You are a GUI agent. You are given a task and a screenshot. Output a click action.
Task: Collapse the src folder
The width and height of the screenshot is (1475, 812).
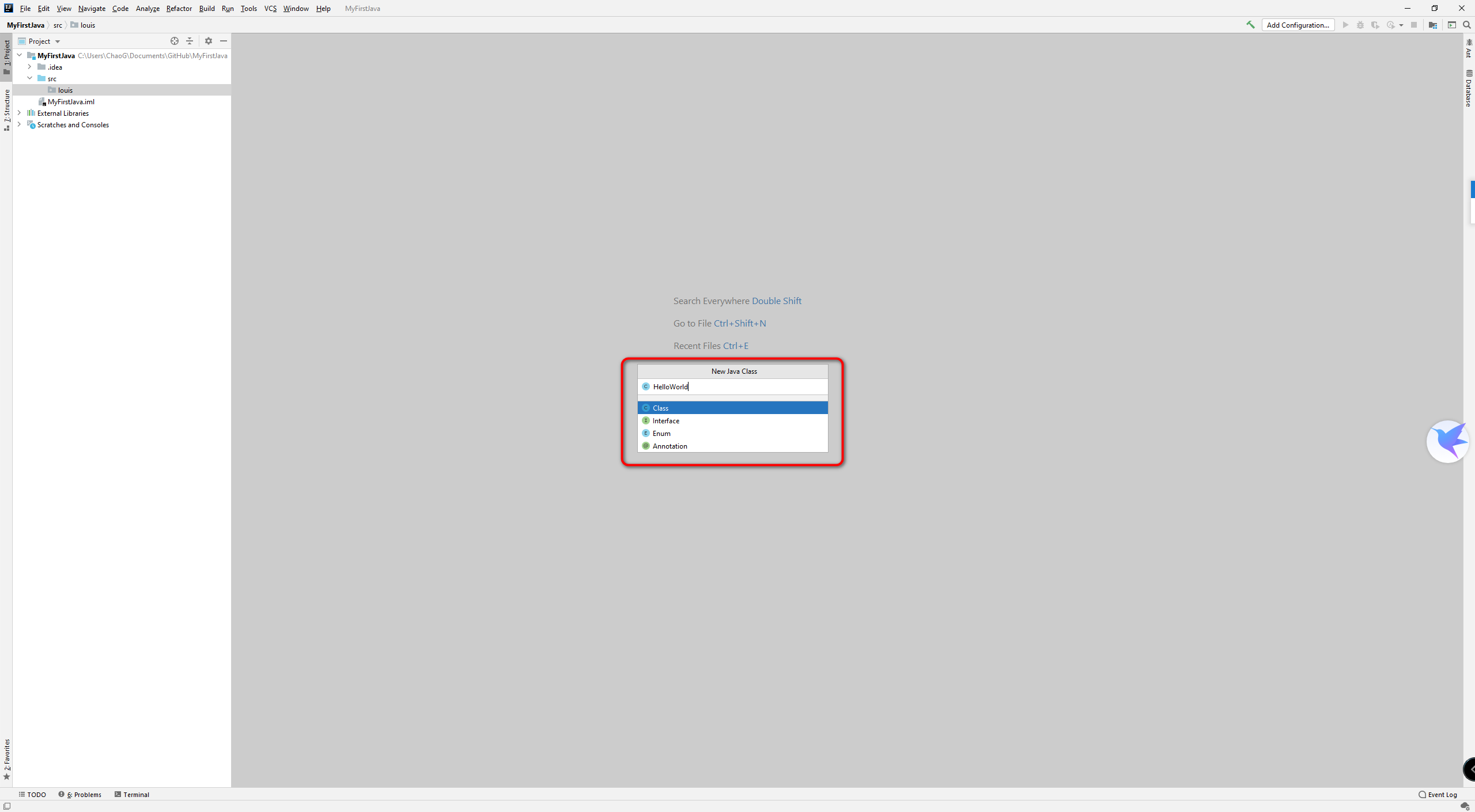pyautogui.click(x=30, y=78)
